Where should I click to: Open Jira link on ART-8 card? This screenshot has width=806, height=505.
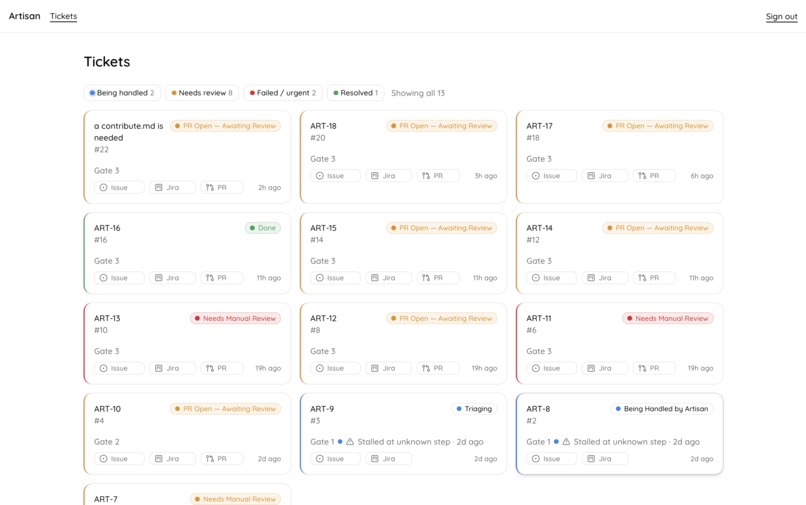[x=604, y=459]
